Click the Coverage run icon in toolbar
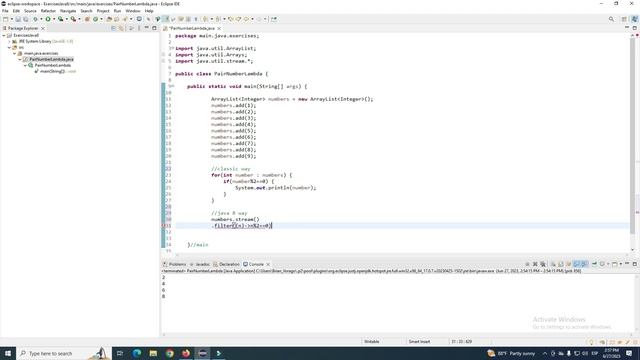Image resolution: width=640 pixels, height=360 pixels. tap(60, 19)
